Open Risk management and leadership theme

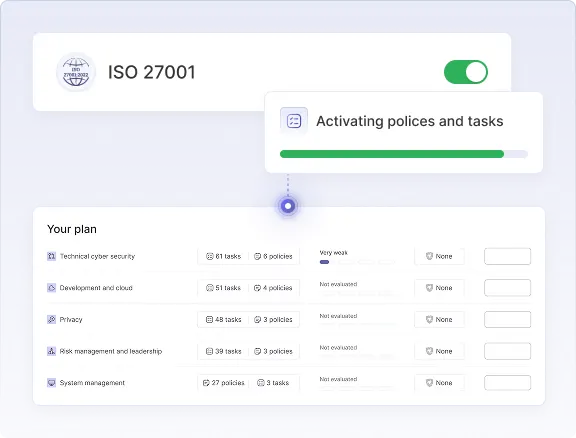click(x=111, y=351)
